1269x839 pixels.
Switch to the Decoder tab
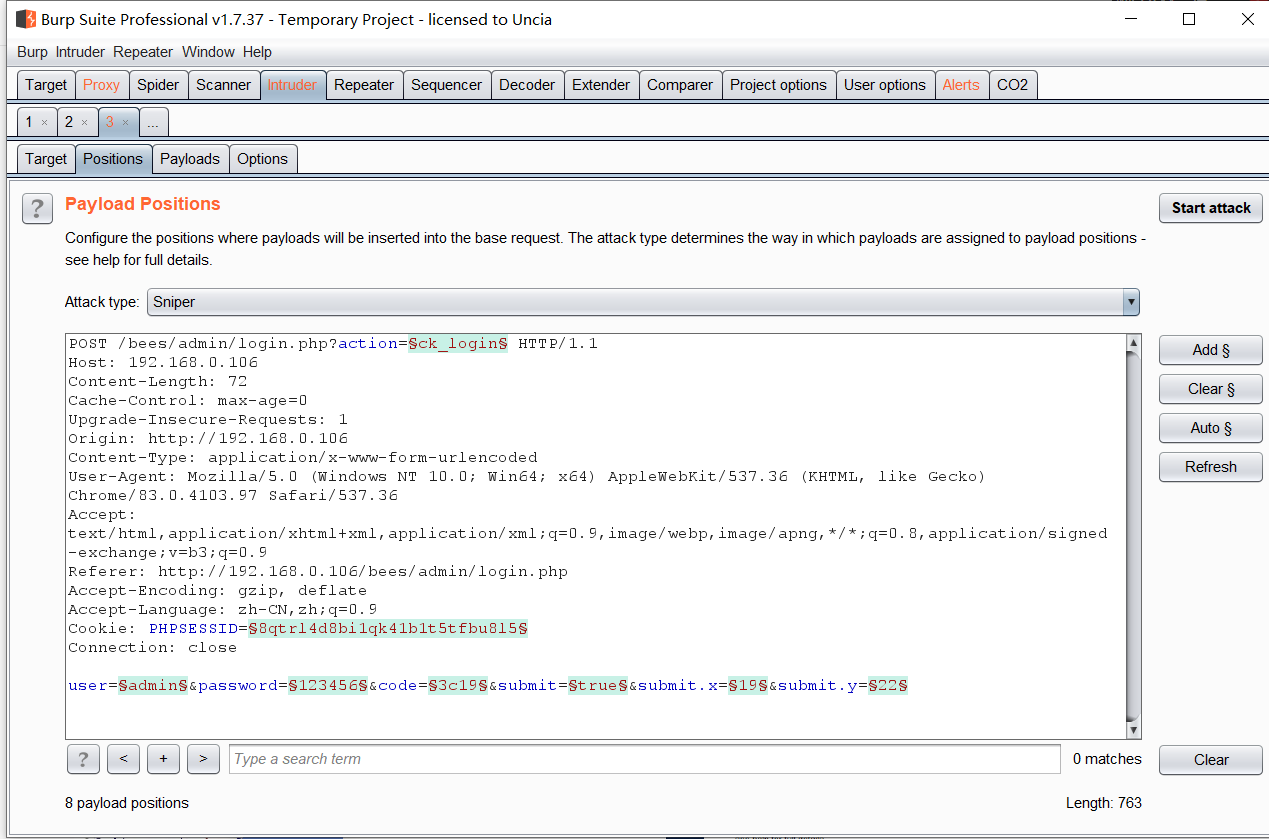[x=527, y=85]
